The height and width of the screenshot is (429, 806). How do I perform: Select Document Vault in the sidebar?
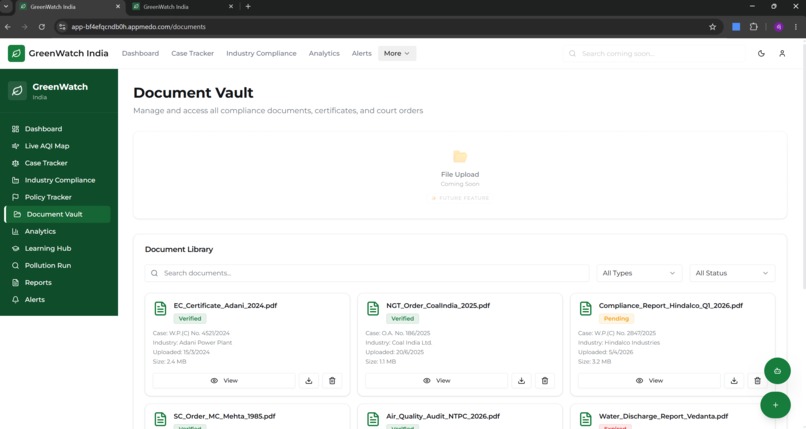(x=59, y=214)
